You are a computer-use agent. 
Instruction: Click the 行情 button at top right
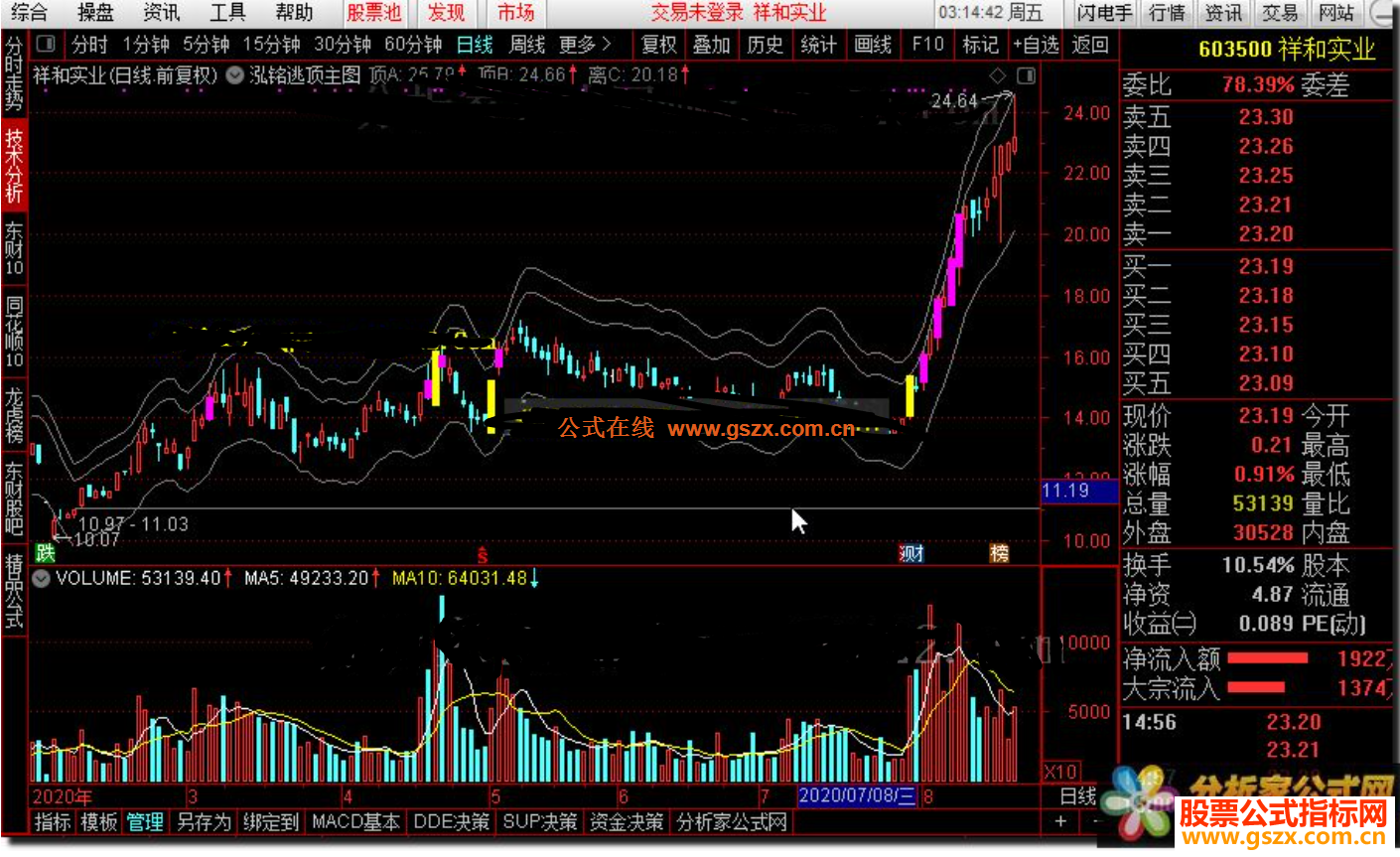point(1167,13)
